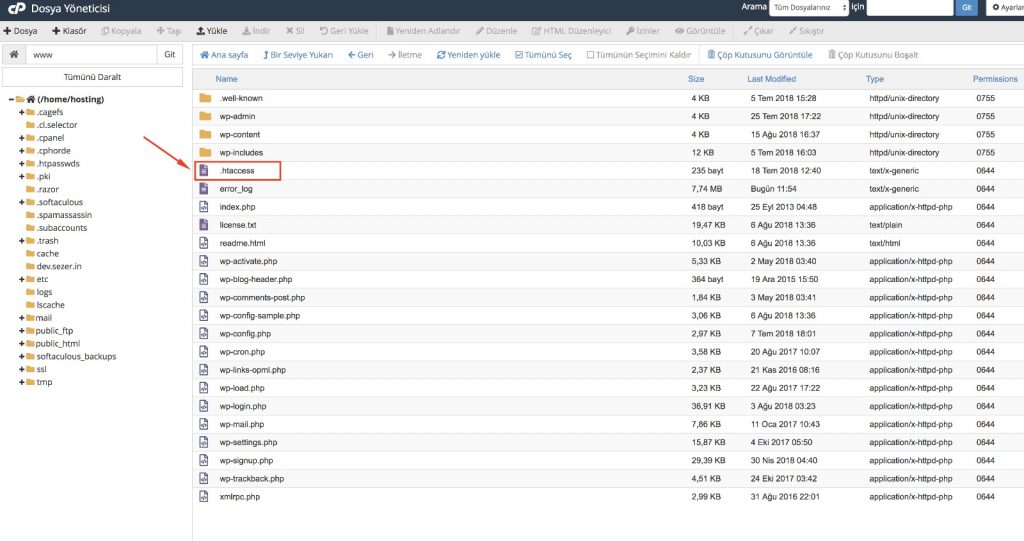Click Yeniden Adlandır rename tool
1024x541 pixels.
pos(423,31)
